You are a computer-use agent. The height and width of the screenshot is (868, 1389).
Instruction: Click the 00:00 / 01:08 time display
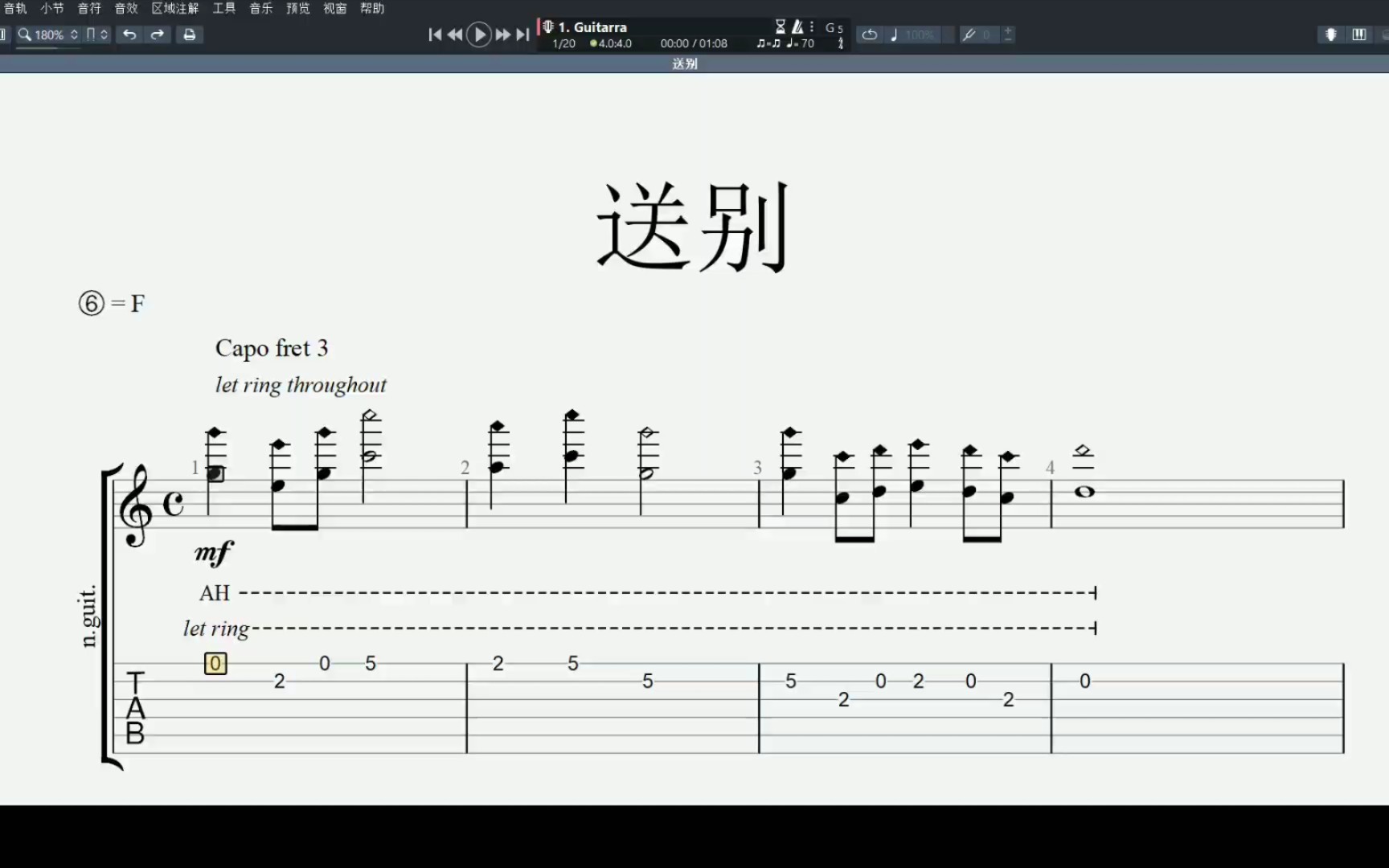point(694,43)
